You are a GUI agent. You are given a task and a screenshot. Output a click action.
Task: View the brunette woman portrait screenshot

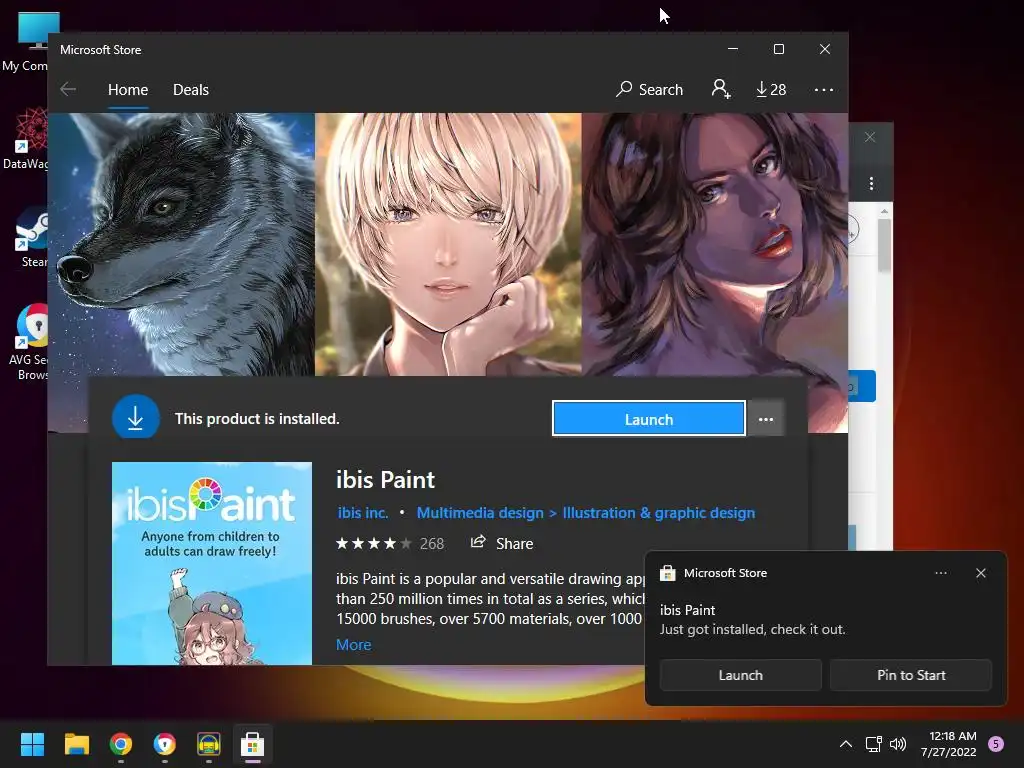pyautogui.click(x=714, y=244)
